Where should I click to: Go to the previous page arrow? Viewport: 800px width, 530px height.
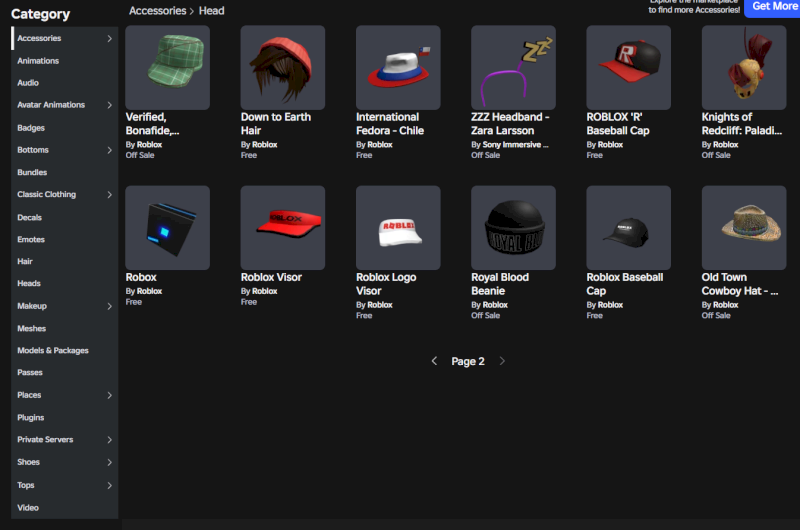pos(434,361)
